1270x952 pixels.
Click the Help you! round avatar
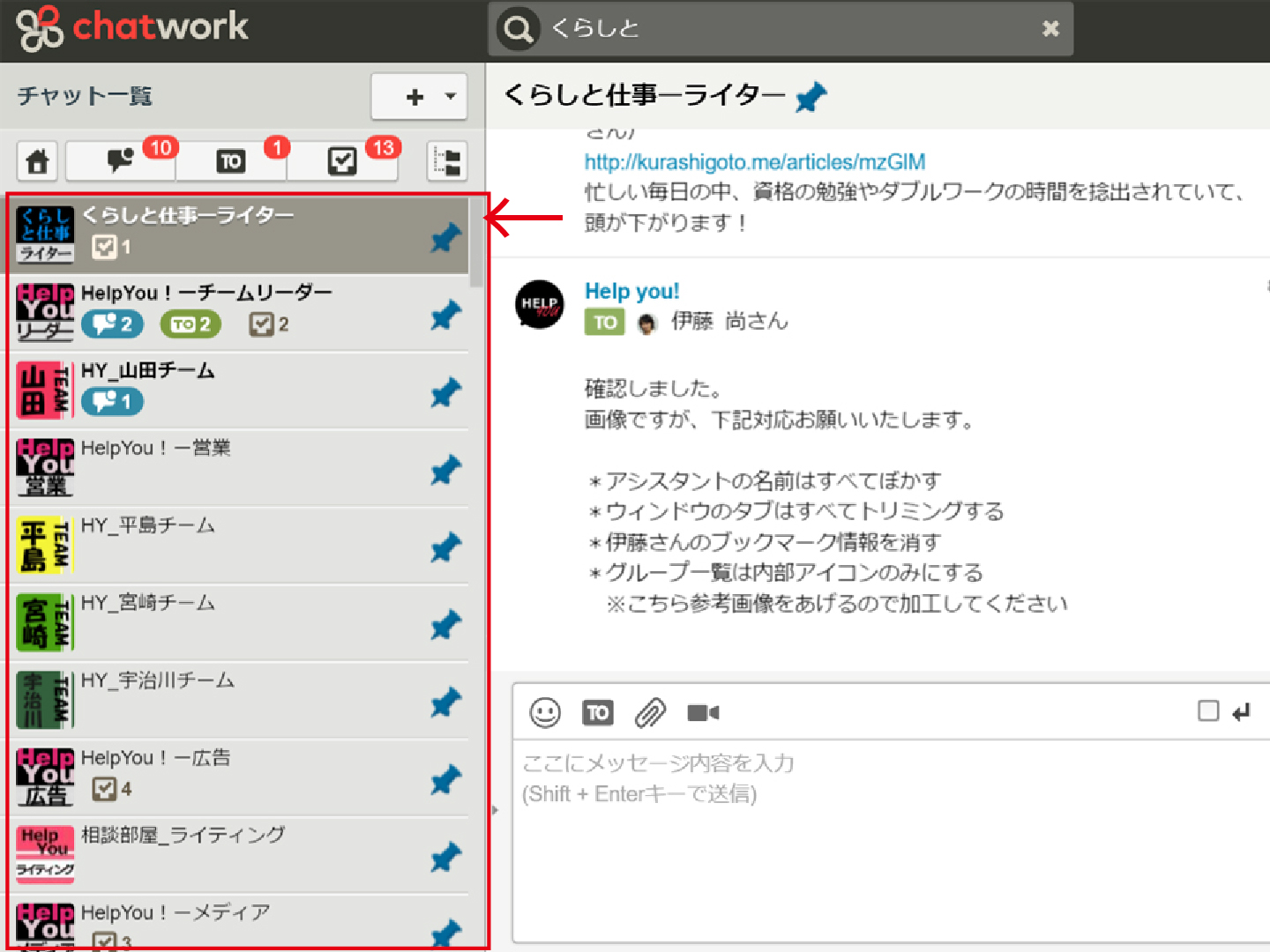tap(540, 304)
